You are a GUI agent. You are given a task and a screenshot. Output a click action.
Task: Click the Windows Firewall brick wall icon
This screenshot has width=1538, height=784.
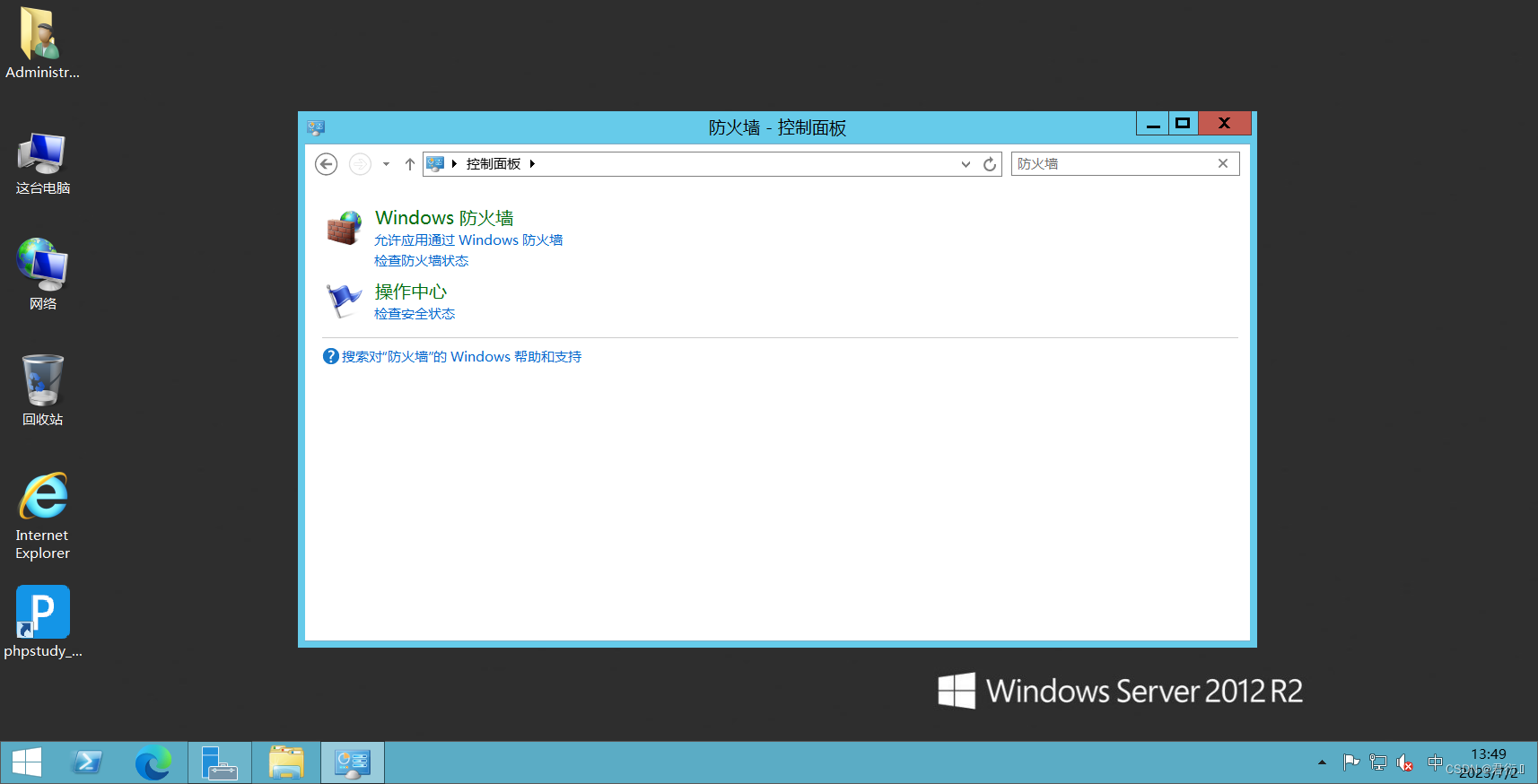pyautogui.click(x=345, y=228)
